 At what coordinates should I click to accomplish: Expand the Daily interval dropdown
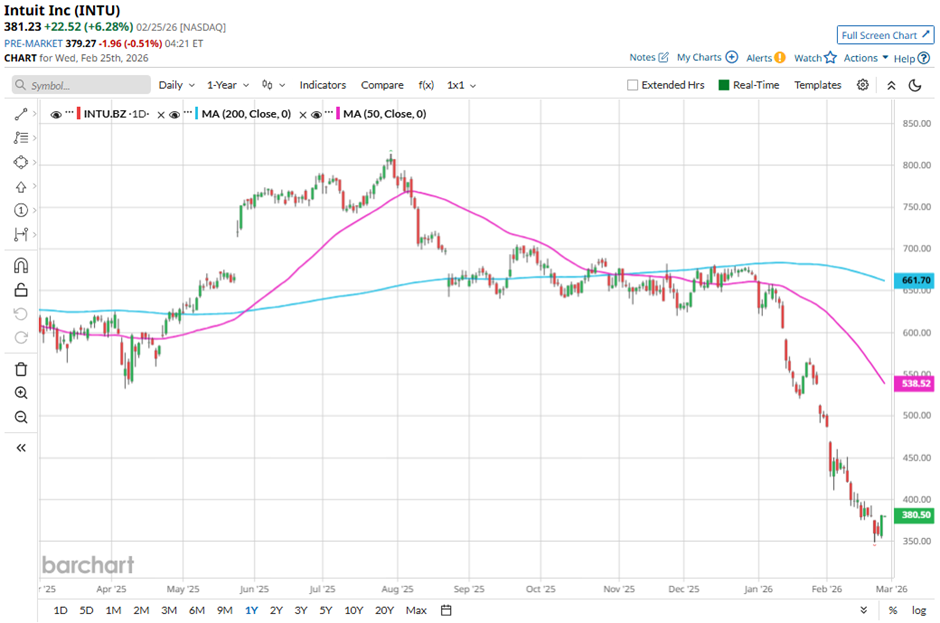176,85
